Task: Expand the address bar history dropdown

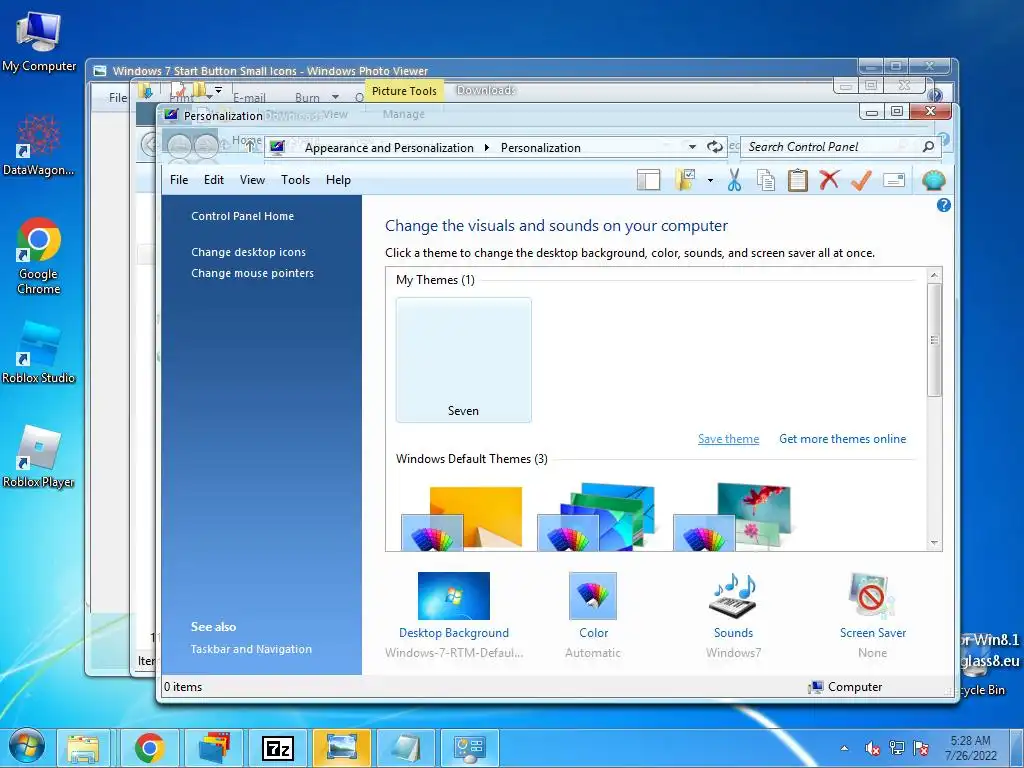Action: click(692, 147)
